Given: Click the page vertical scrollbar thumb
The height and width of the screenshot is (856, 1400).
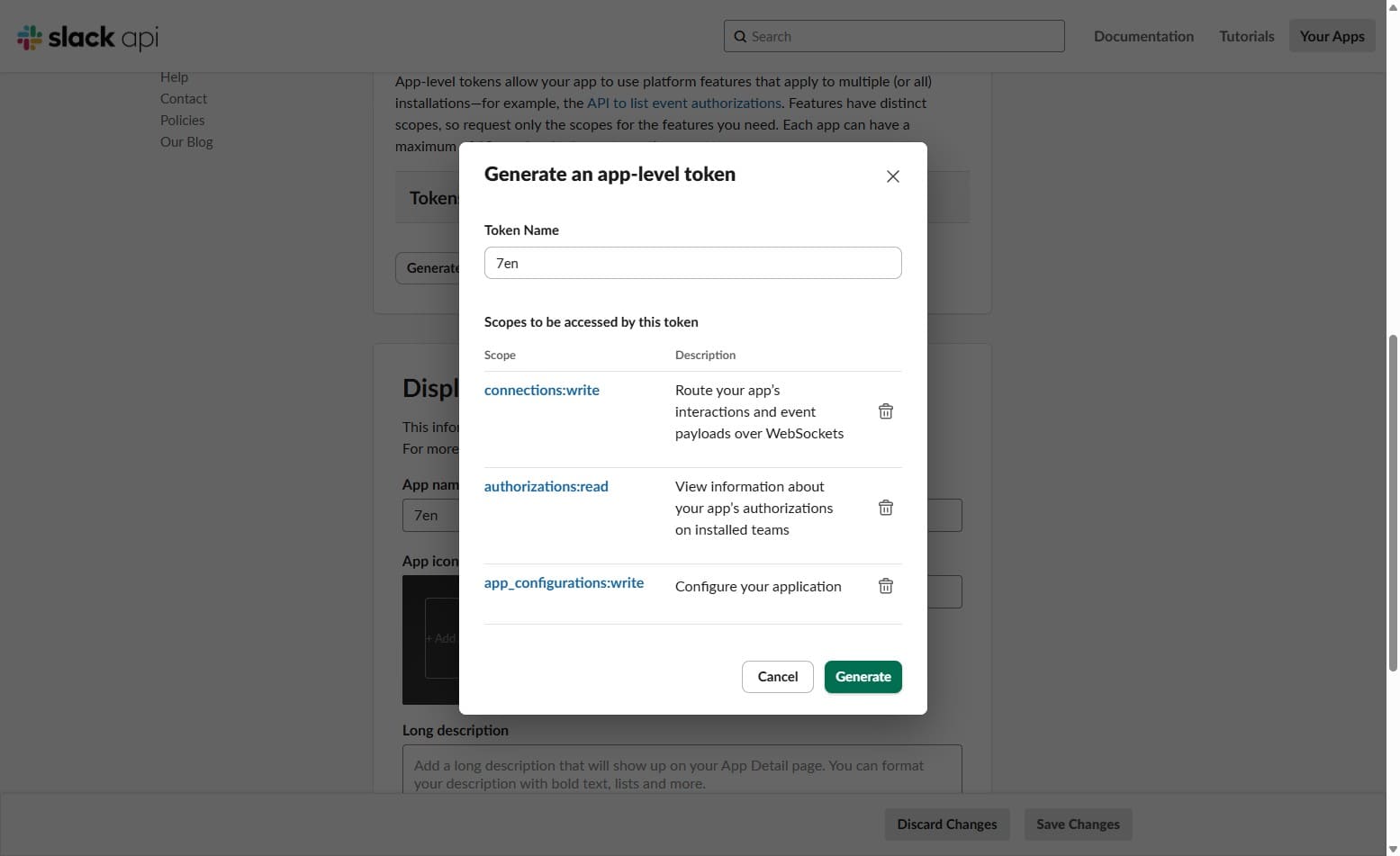Looking at the screenshot, I should [x=1393, y=503].
